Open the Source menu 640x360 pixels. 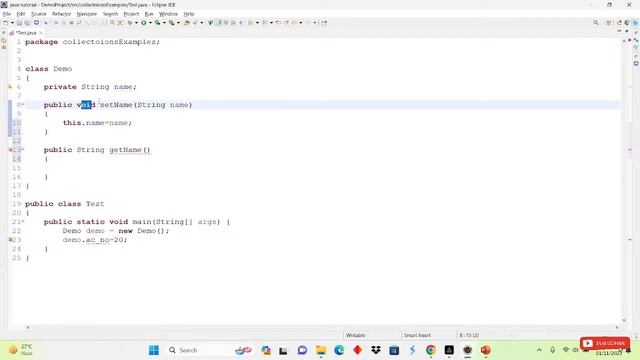click(39, 14)
